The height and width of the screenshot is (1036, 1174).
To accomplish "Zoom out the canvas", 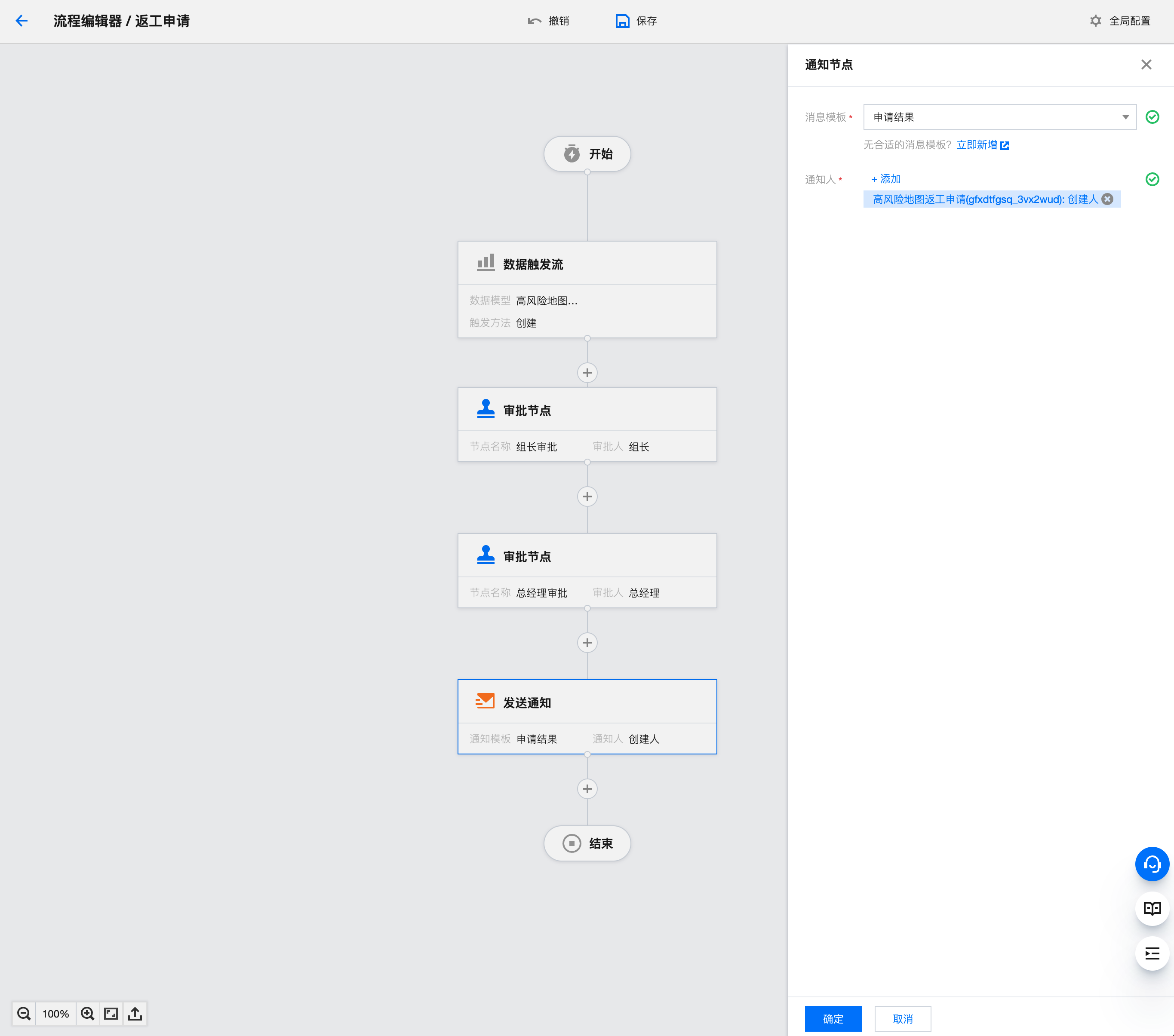I will 24,1014.
